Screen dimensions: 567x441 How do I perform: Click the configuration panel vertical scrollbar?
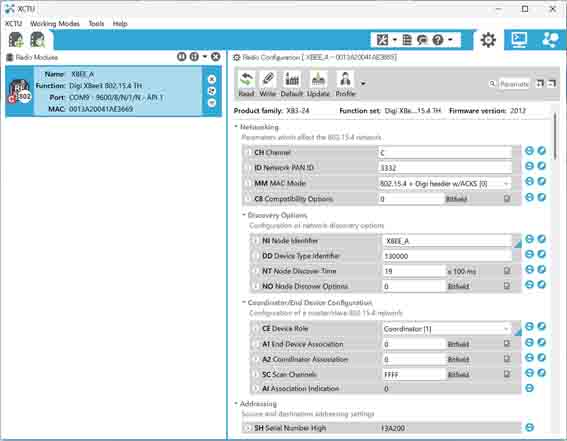point(555,137)
